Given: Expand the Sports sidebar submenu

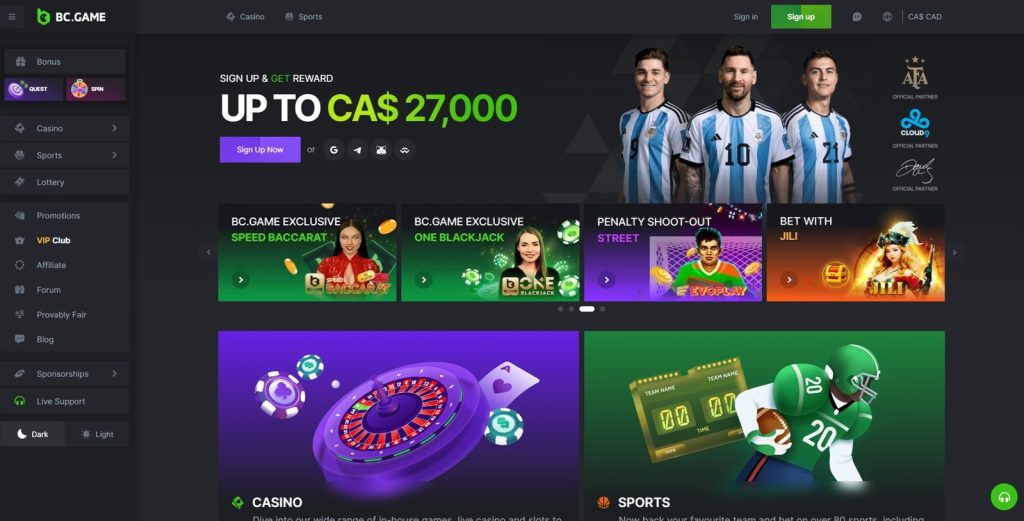Looking at the screenshot, I should coord(65,155).
